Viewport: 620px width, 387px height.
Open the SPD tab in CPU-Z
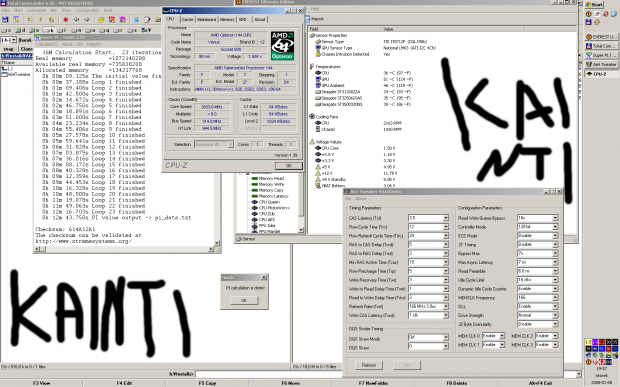[x=243, y=19]
